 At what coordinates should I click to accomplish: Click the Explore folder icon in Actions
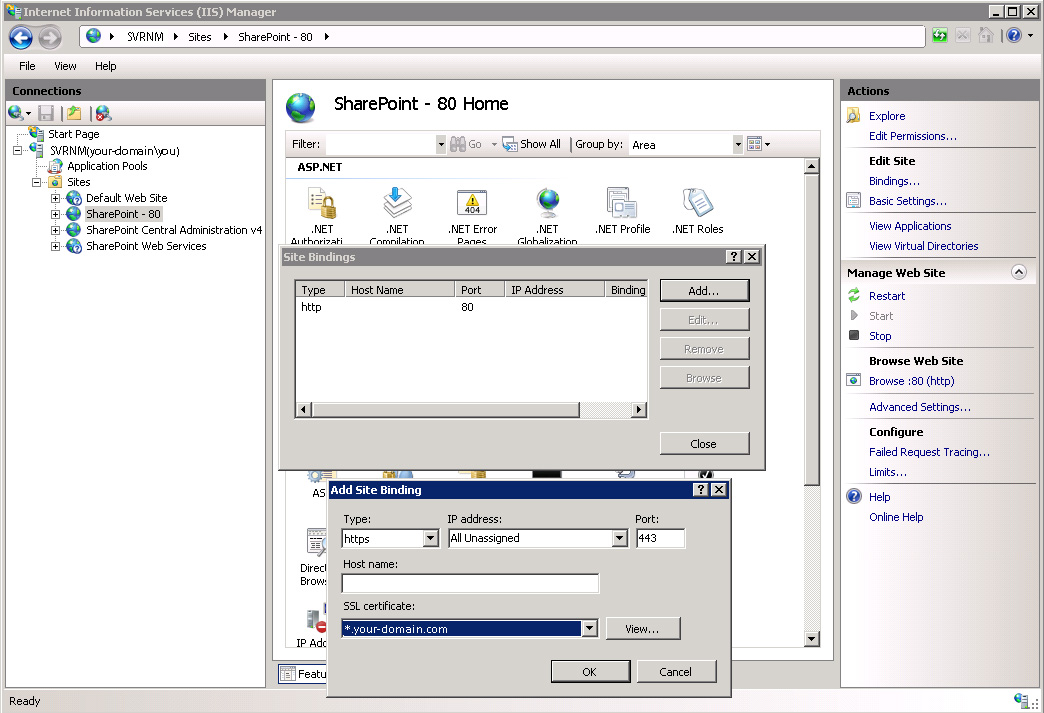pos(854,116)
